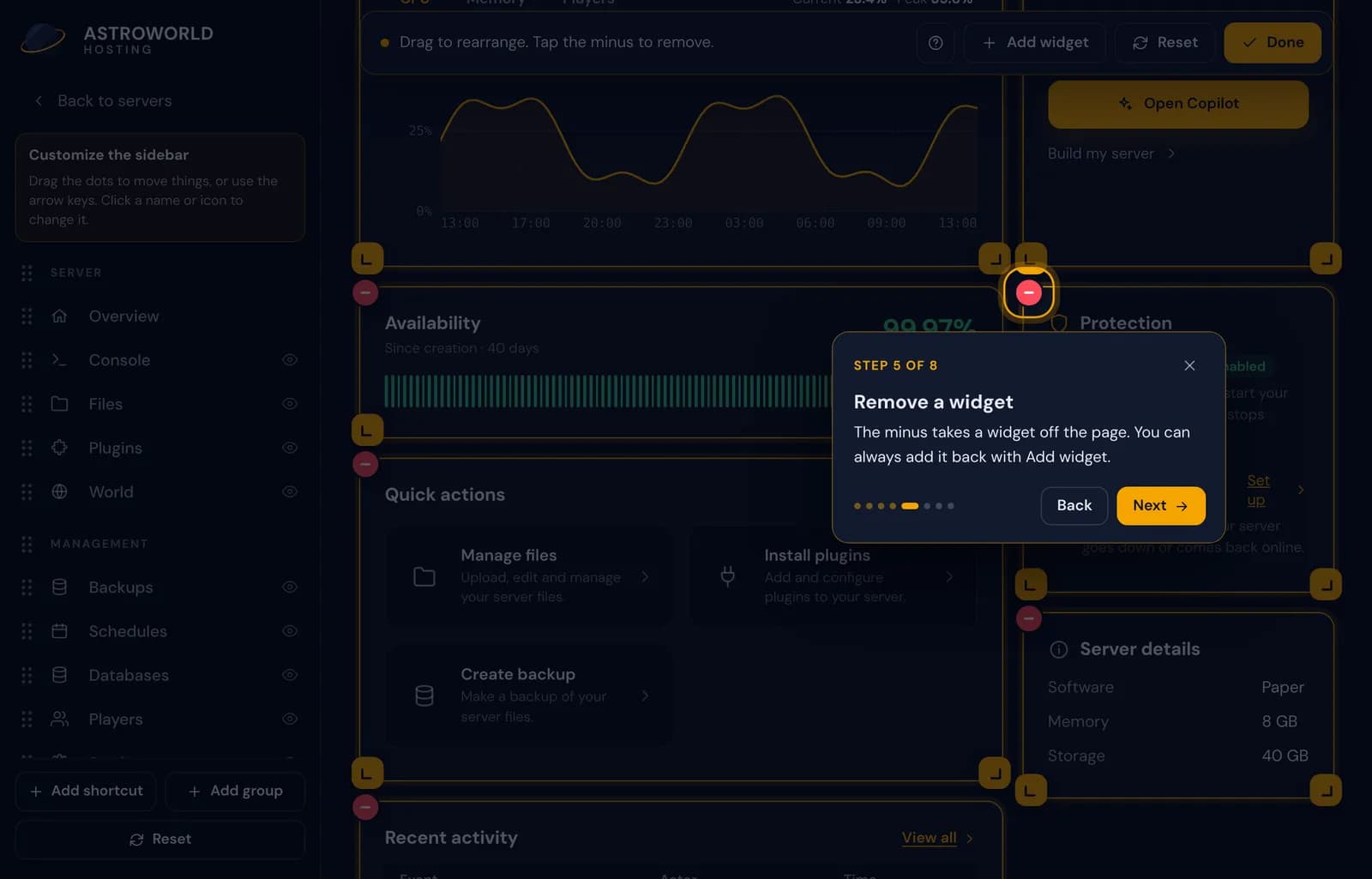
Task: Select Players sidebar item label
Action: [116, 719]
